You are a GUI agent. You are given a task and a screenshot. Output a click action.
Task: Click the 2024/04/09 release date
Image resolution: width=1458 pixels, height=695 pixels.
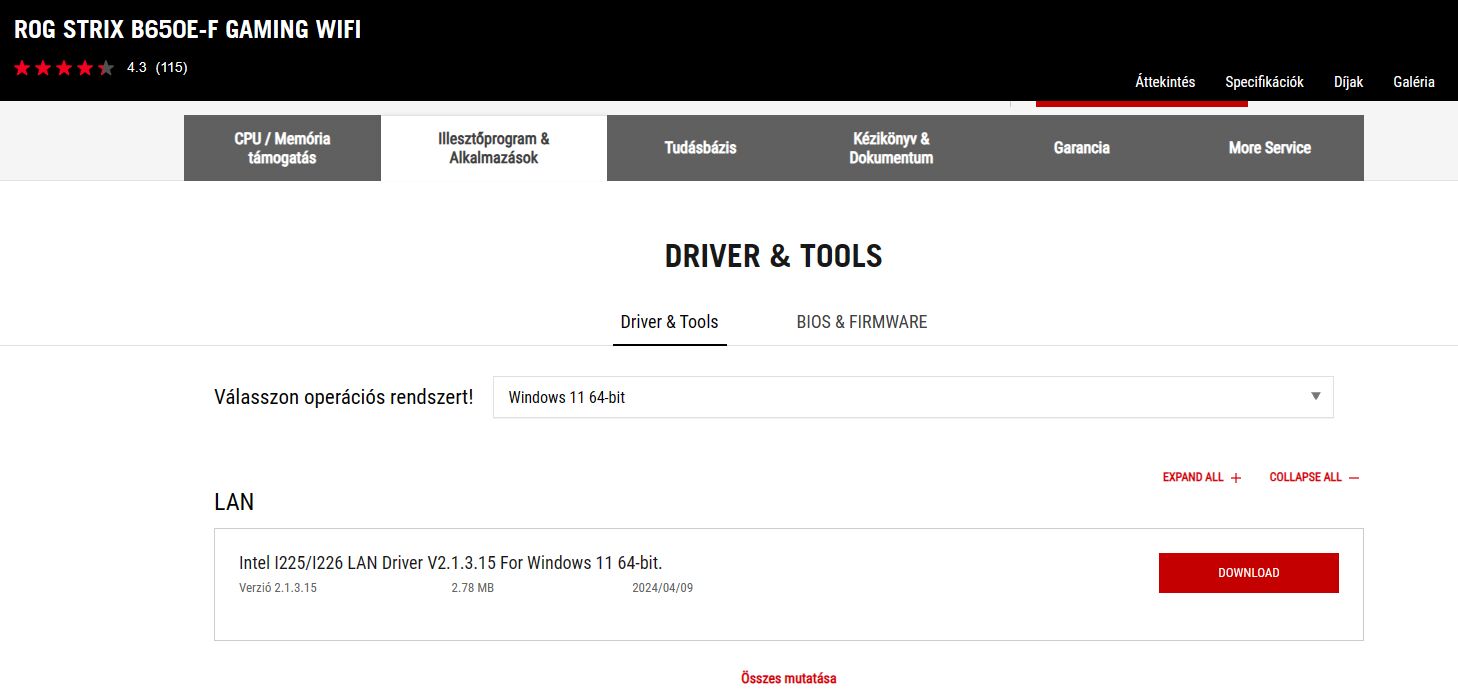tap(662, 588)
